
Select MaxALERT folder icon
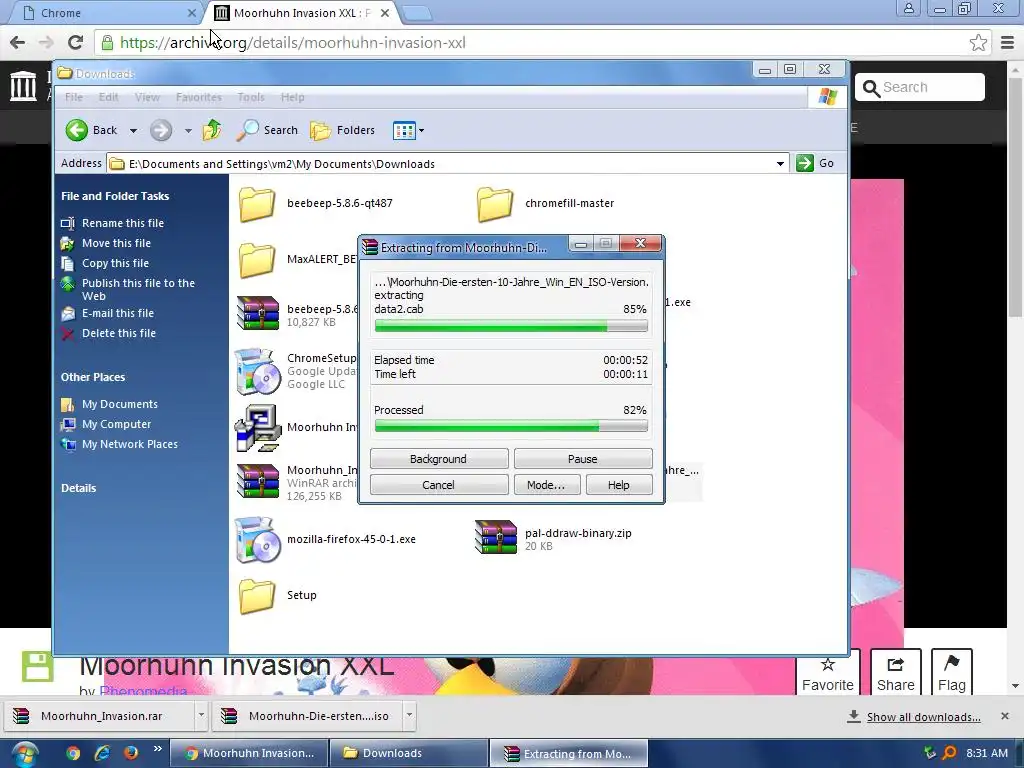(256, 259)
